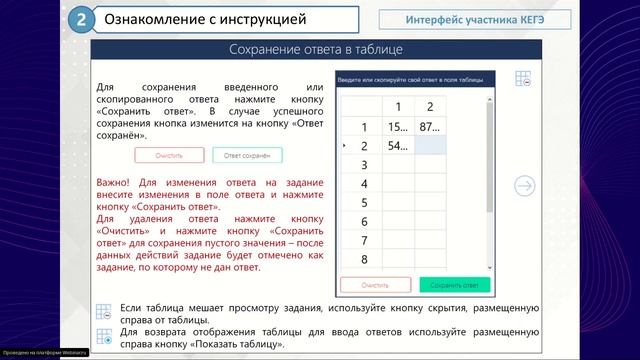The image size is (640, 360).
Task: Click step number '2' circle badge
Action: click(81, 20)
